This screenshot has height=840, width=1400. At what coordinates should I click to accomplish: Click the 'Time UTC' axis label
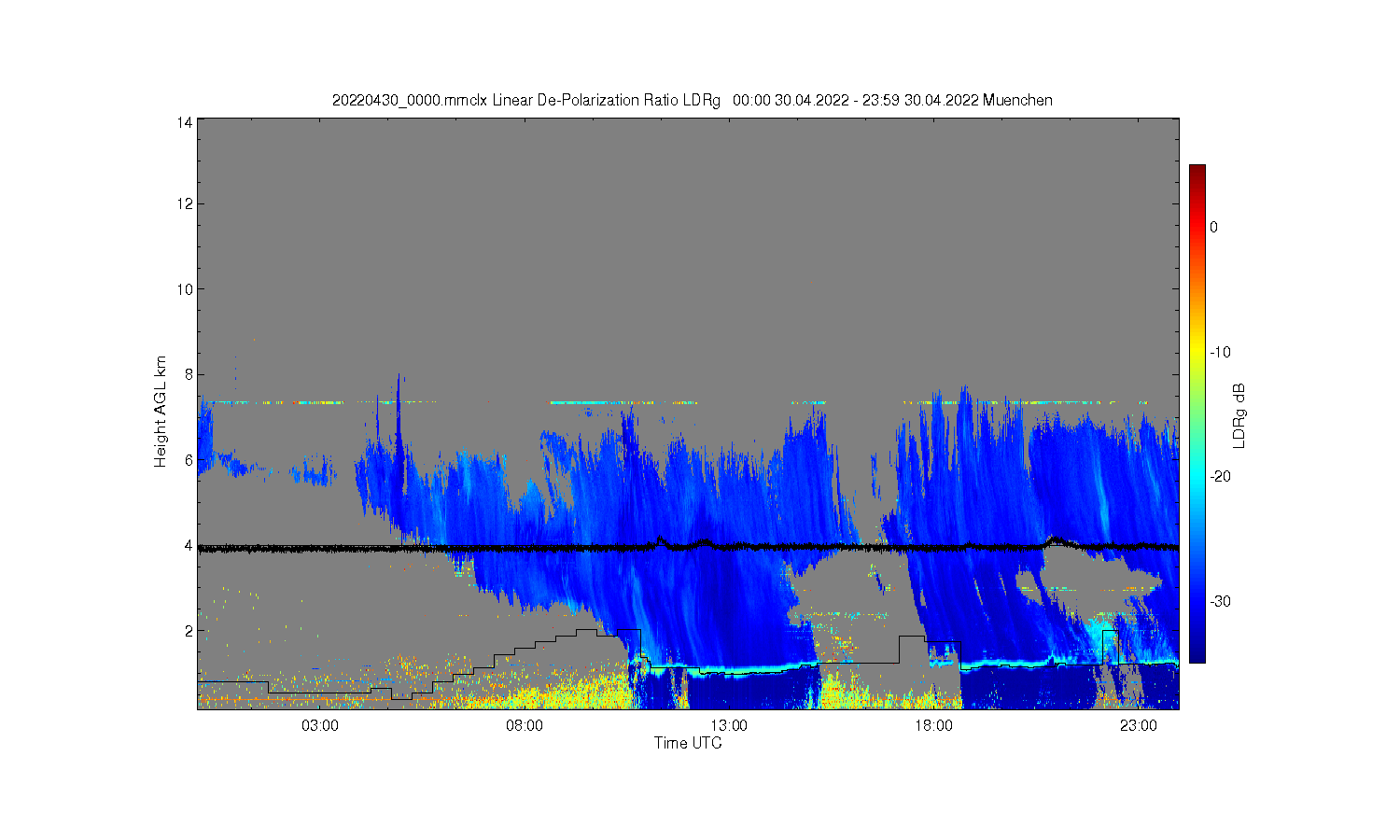point(688,743)
